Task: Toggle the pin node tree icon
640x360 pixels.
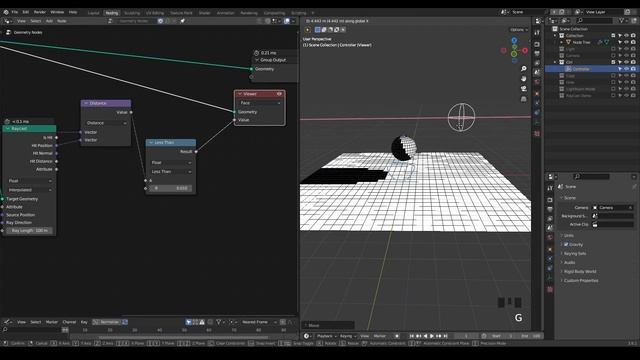Action: tap(182, 21)
